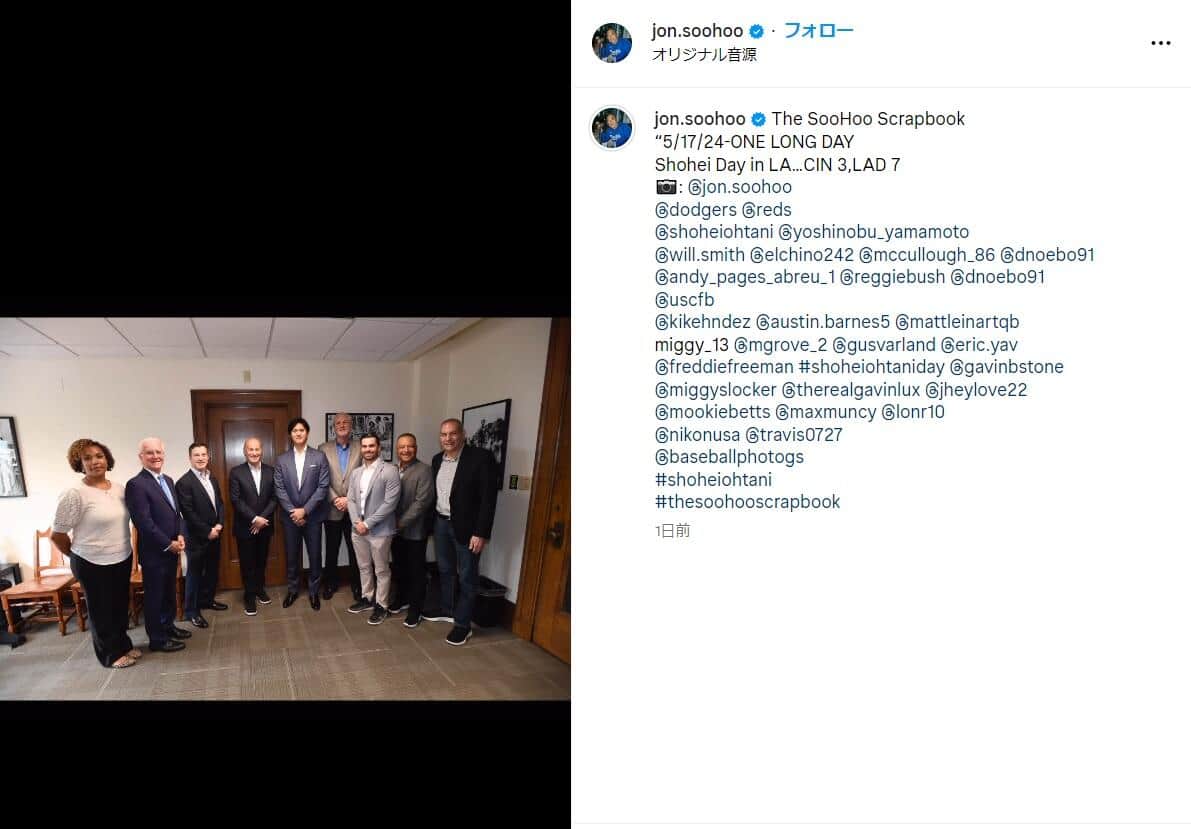1191x829 pixels.
Task: Open the @shoheiohtani mention
Action: [714, 232]
